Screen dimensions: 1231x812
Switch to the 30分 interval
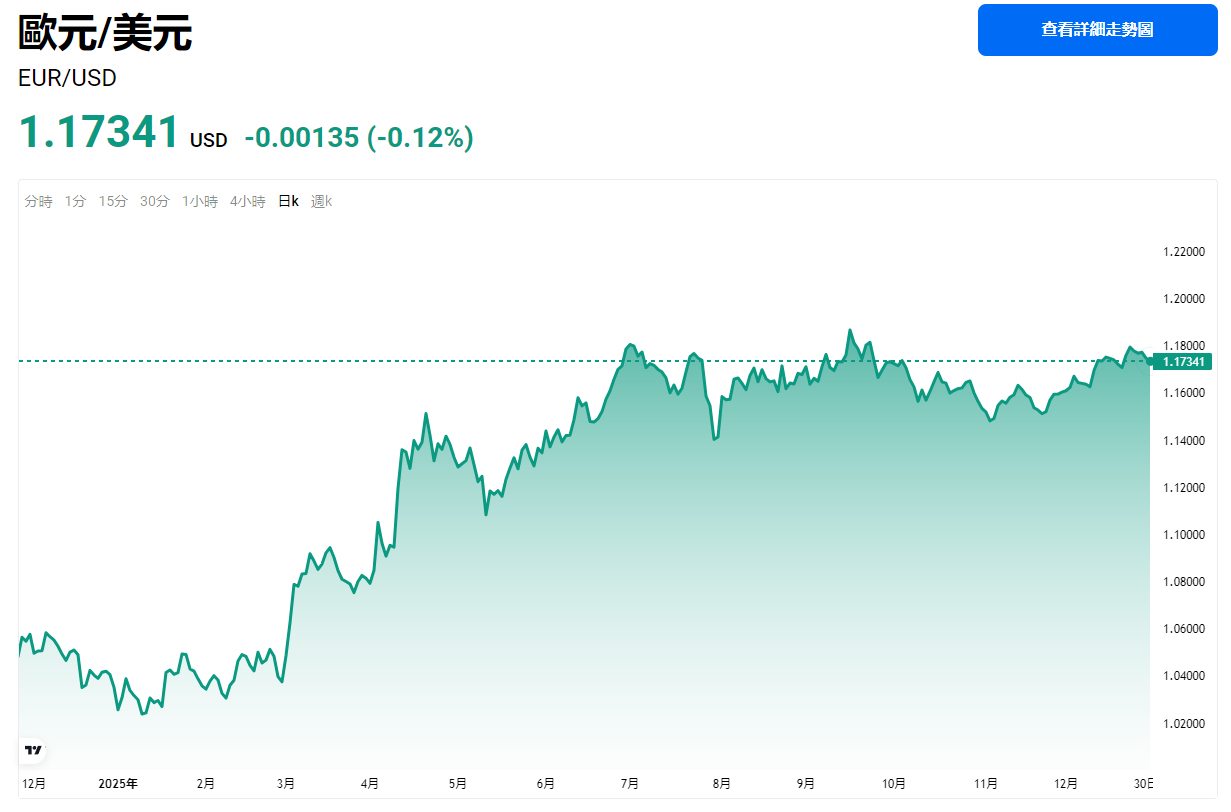coord(155,201)
